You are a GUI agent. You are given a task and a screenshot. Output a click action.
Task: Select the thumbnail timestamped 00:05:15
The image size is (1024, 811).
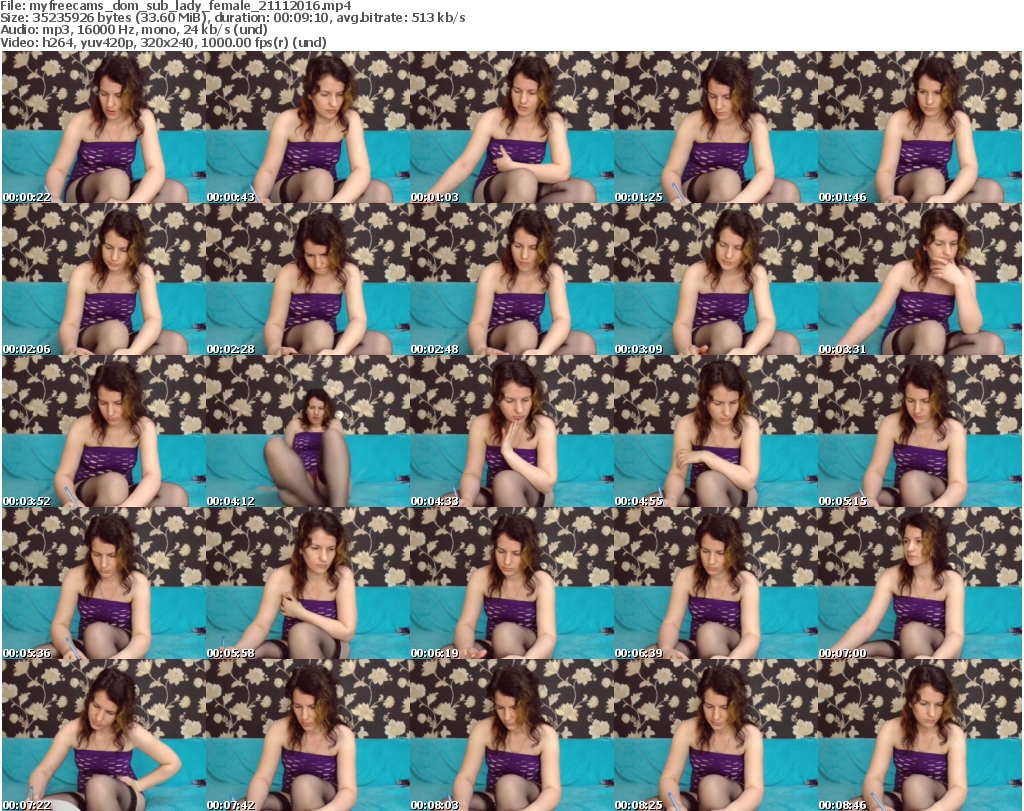(920, 431)
